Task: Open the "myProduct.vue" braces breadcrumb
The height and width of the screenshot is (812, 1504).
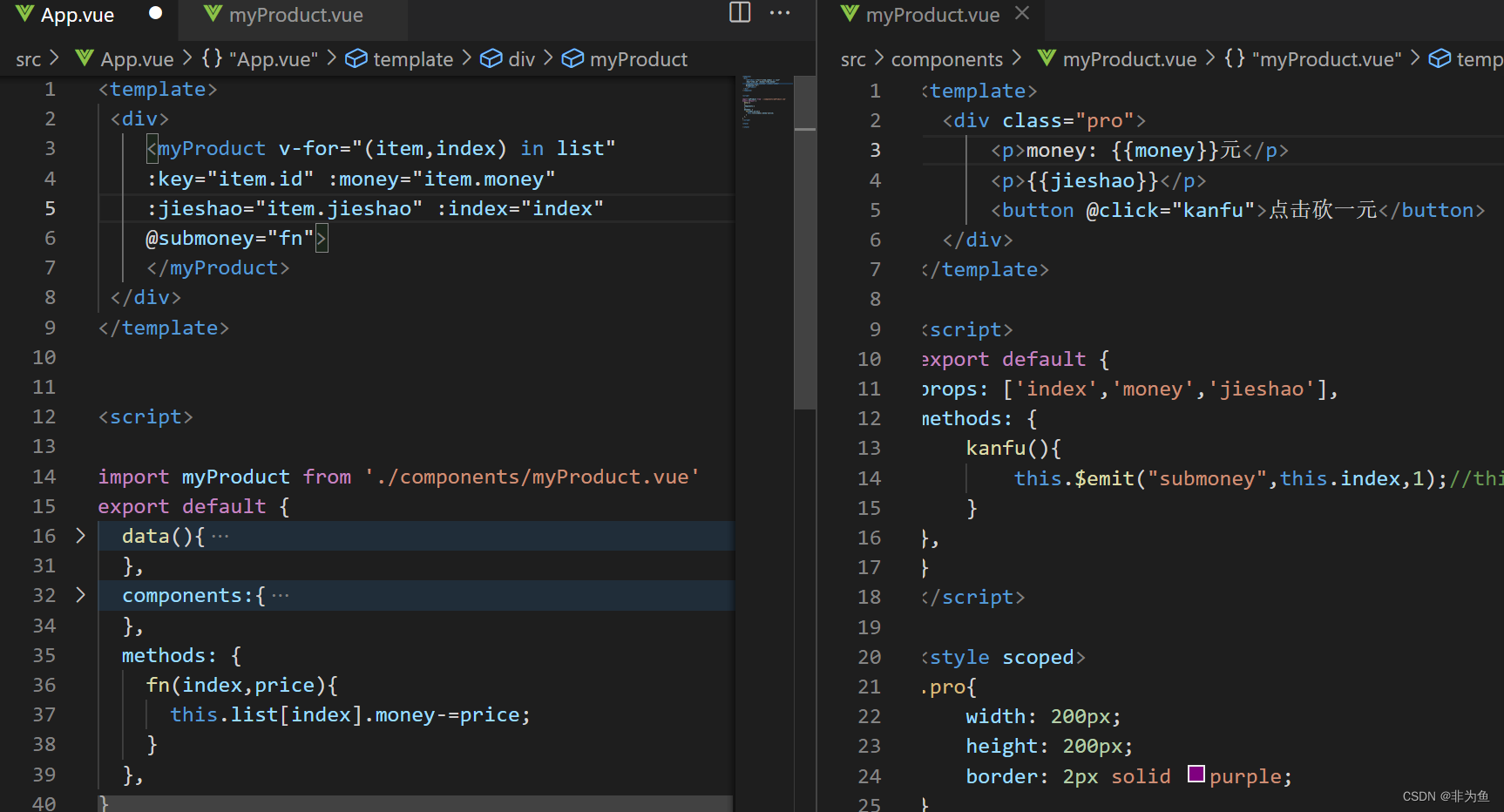Action: [1312, 59]
